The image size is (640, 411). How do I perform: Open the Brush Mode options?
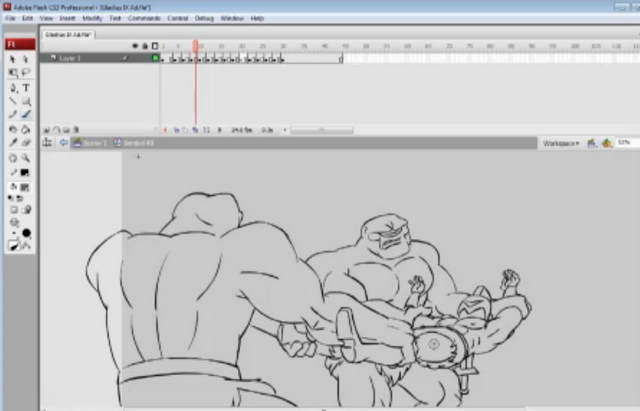pyautogui.click(x=14, y=222)
